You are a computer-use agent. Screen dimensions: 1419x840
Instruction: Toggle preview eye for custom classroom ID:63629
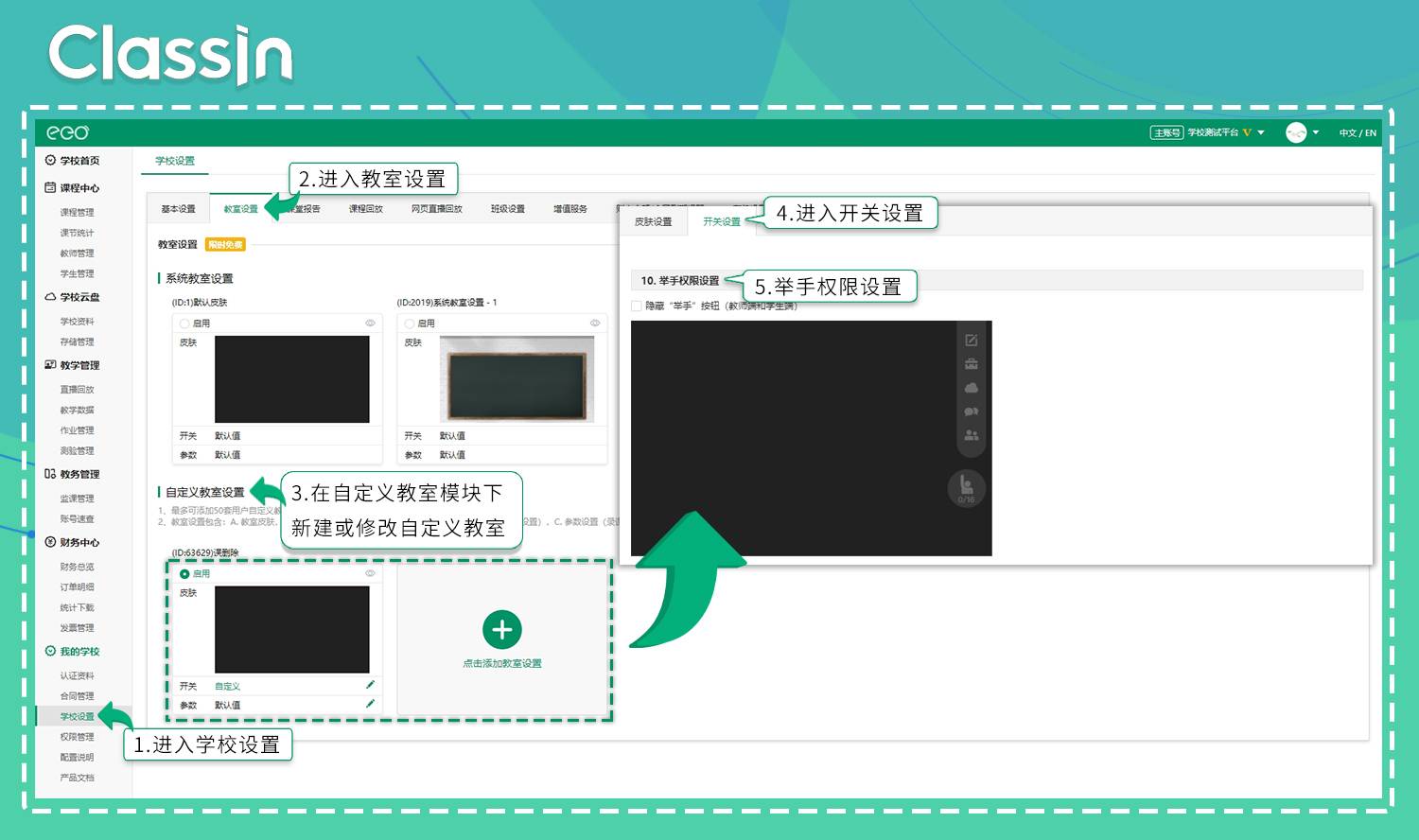pyautogui.click(x=370, y=574)
